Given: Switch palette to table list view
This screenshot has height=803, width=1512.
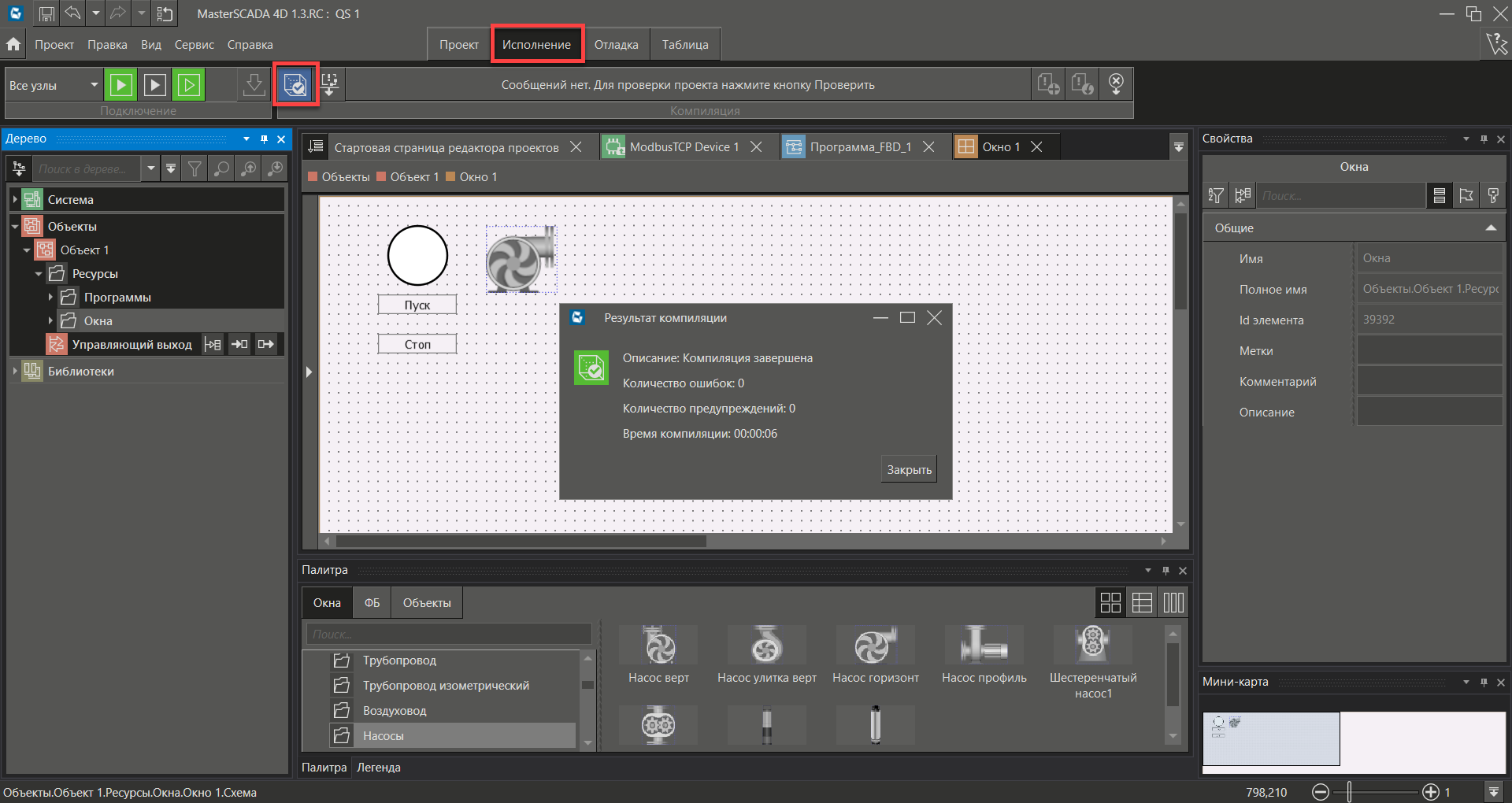Looking at the screenshot, I should pyautogui.click(x=1142, y=603).
